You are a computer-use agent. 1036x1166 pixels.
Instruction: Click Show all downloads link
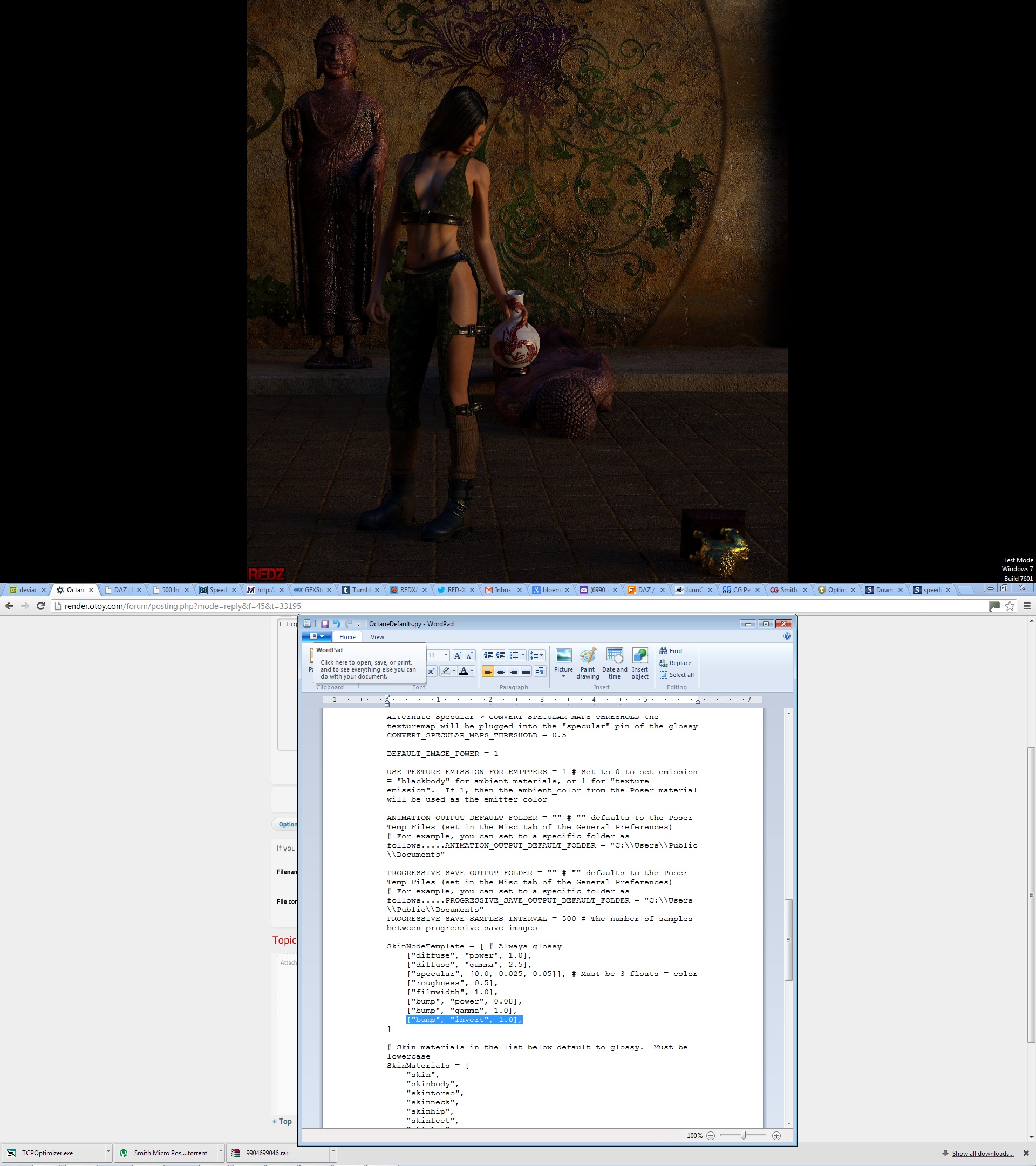tap(983, 1153)
